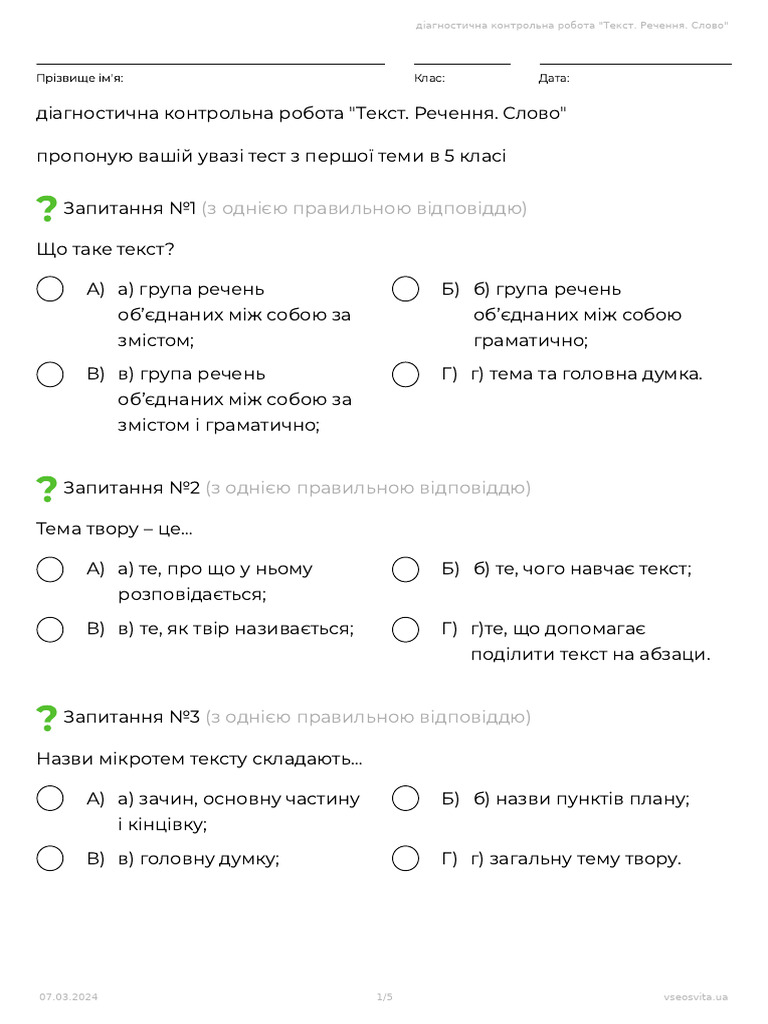The image size is (768, 1024).
Task: Choose Б 'те, чого навчає текст'
Action: click(x=405, y=569)
